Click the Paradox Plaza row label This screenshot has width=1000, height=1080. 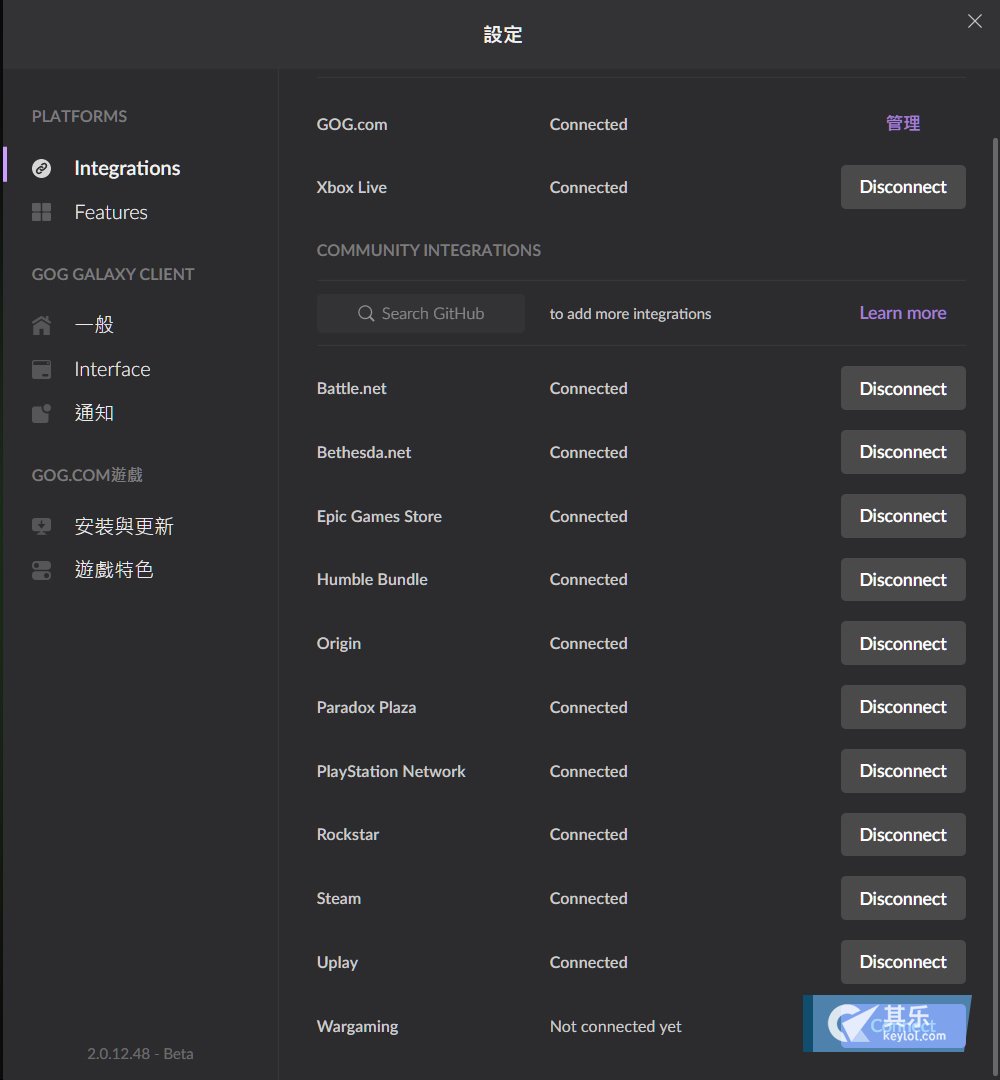click(366, 707)
